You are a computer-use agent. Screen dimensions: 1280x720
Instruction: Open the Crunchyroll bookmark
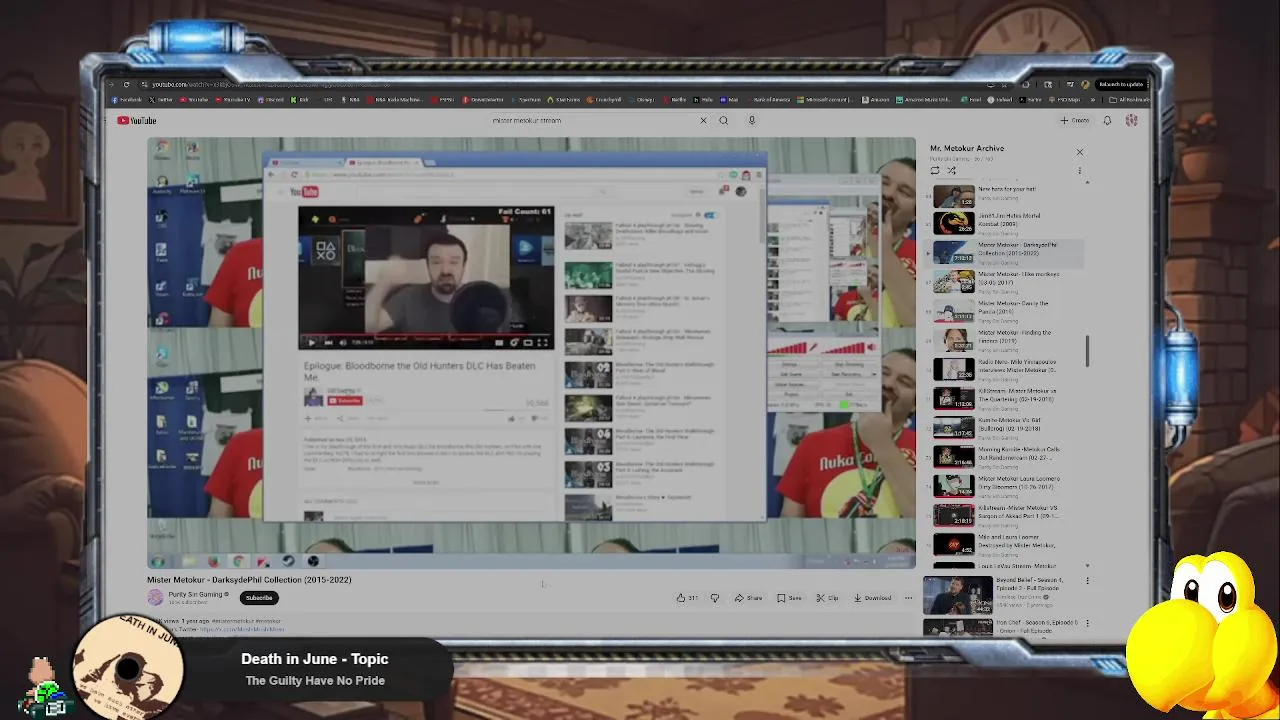pyautogui.click(x=604, y=99)
